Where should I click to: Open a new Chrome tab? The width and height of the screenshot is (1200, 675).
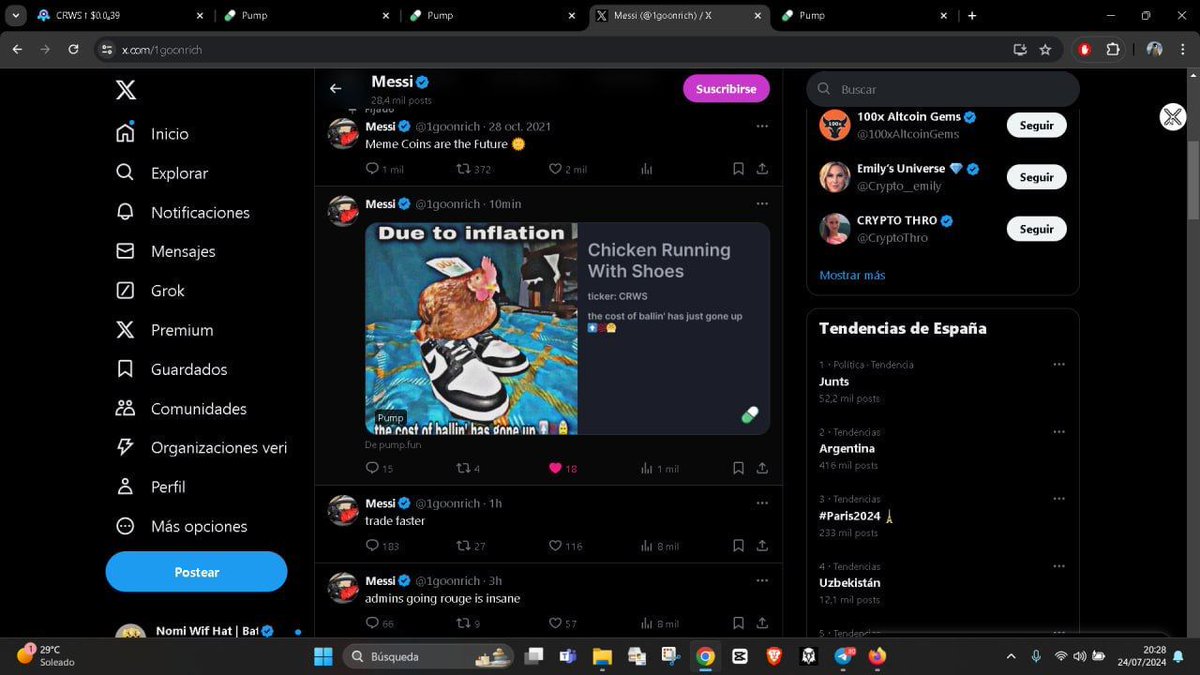[972, 15]
